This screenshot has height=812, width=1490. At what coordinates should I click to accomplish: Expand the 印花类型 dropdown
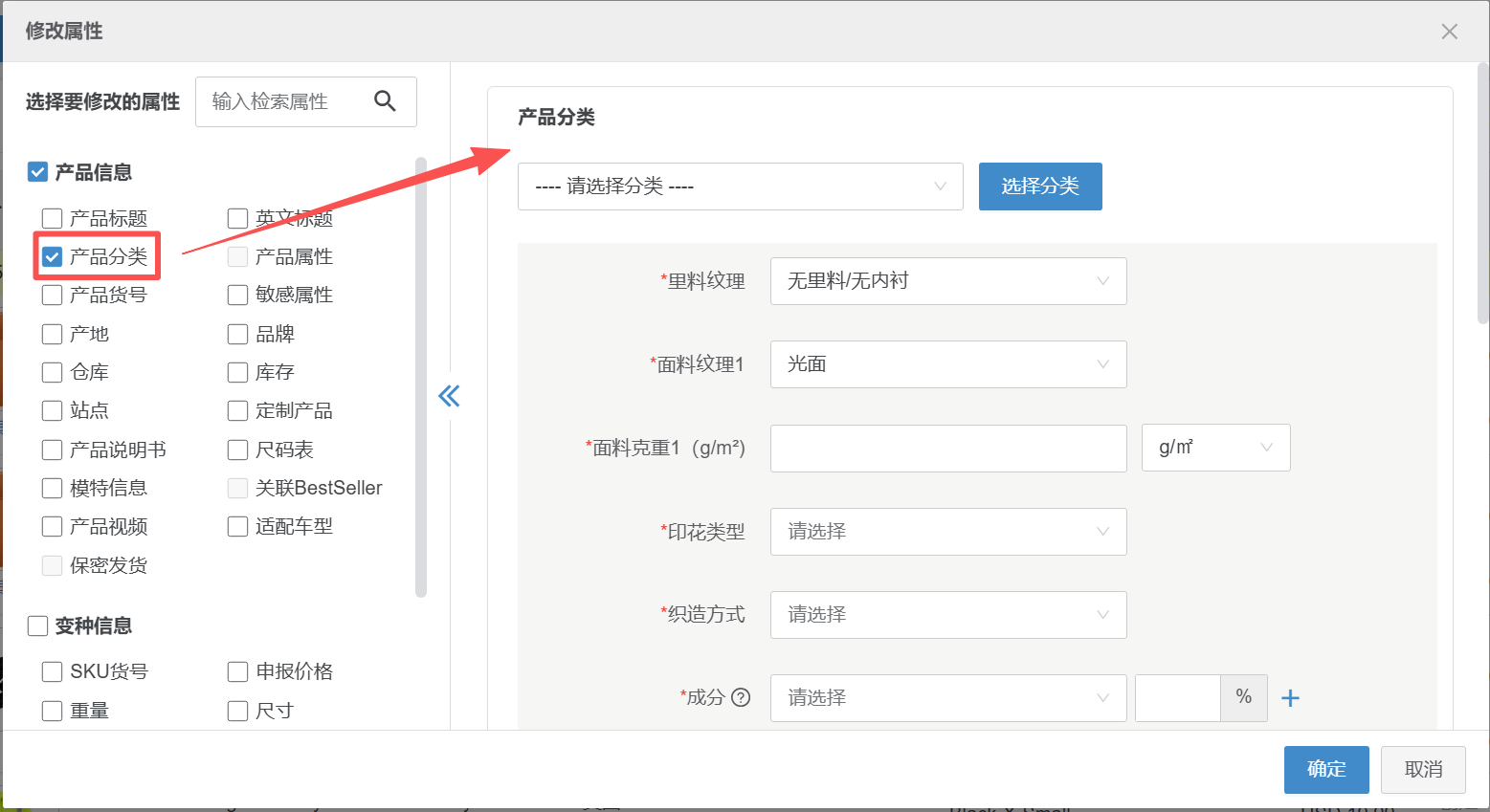tap(947, 532)
